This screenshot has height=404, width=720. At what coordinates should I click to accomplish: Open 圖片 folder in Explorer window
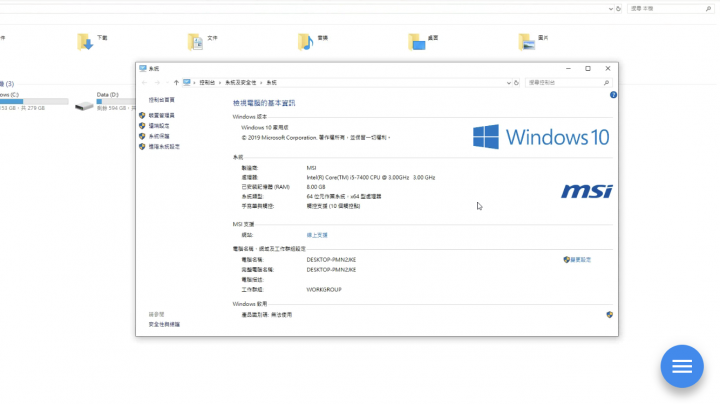533,41
